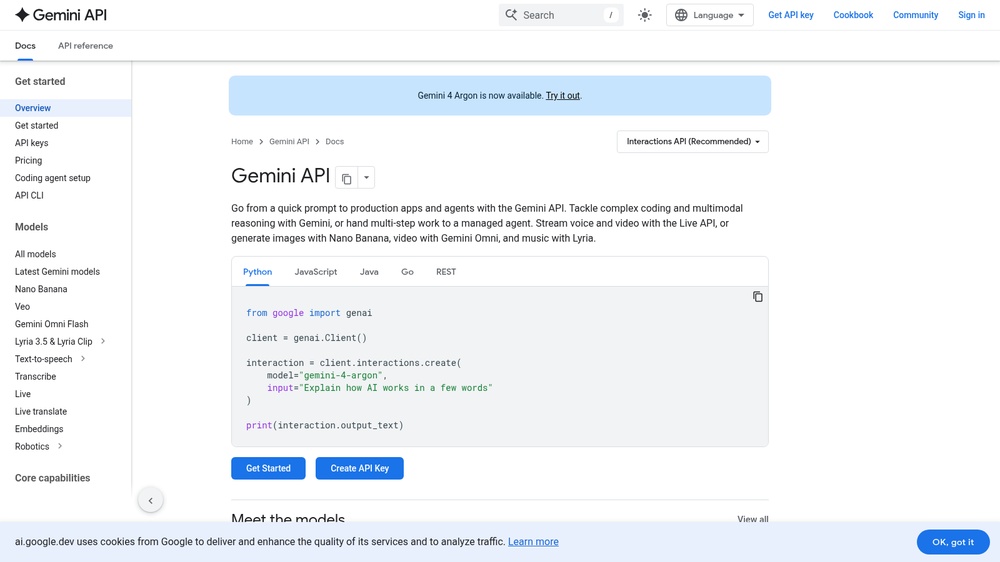Copy the code sample with clipboard icon
Viewport: 1000px width, 562px height.
pyautogui.click(x=757, y=297)
